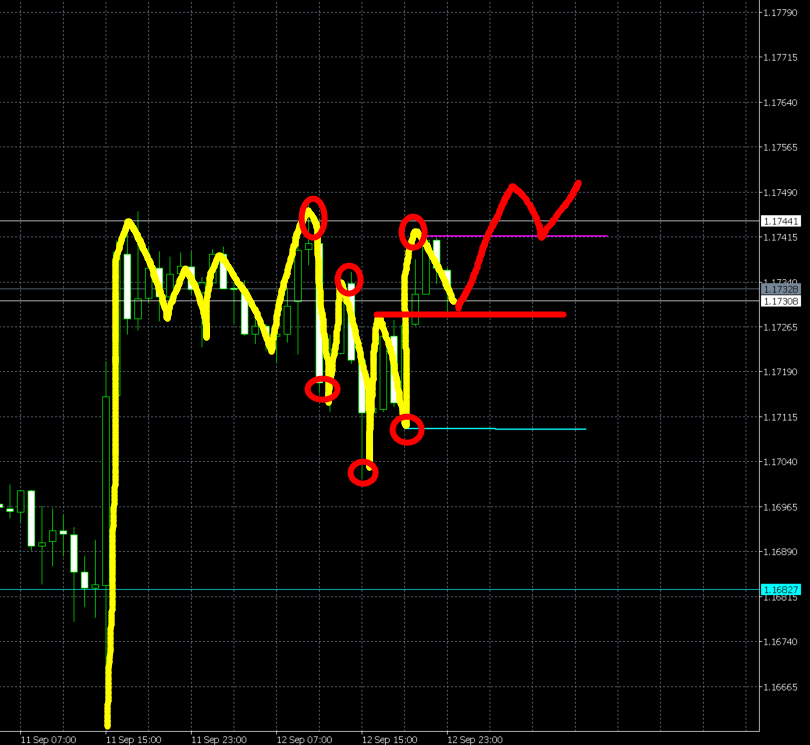
Task: Select the cyan 1.16827 price level tag
Action: (x=781, y=589)
